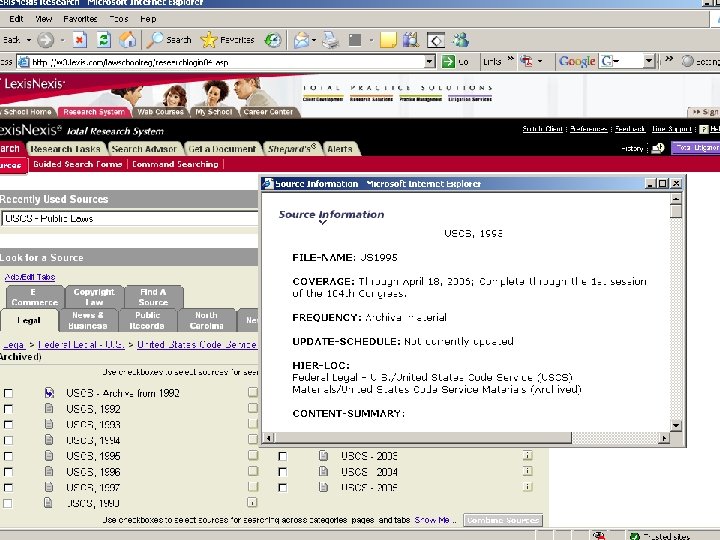Switch to the Get a Document tab

[222, 149]
